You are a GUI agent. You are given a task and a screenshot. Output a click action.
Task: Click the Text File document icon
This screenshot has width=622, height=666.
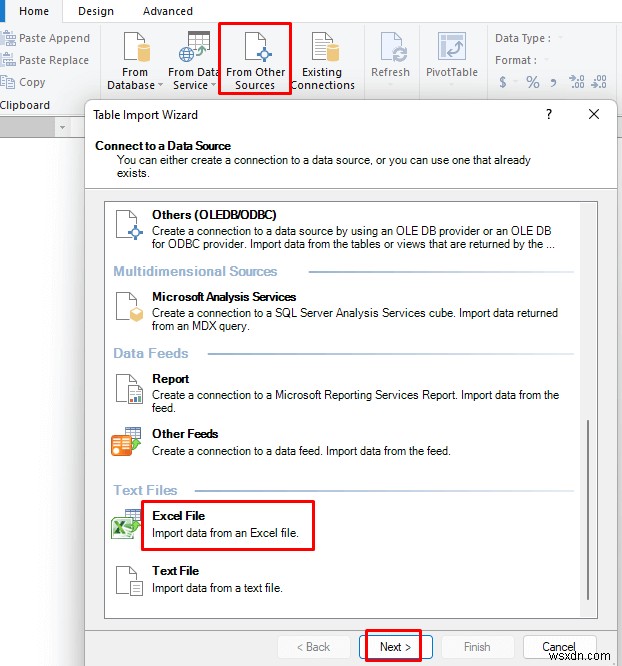pyautogui.click(x=129, y=581)
